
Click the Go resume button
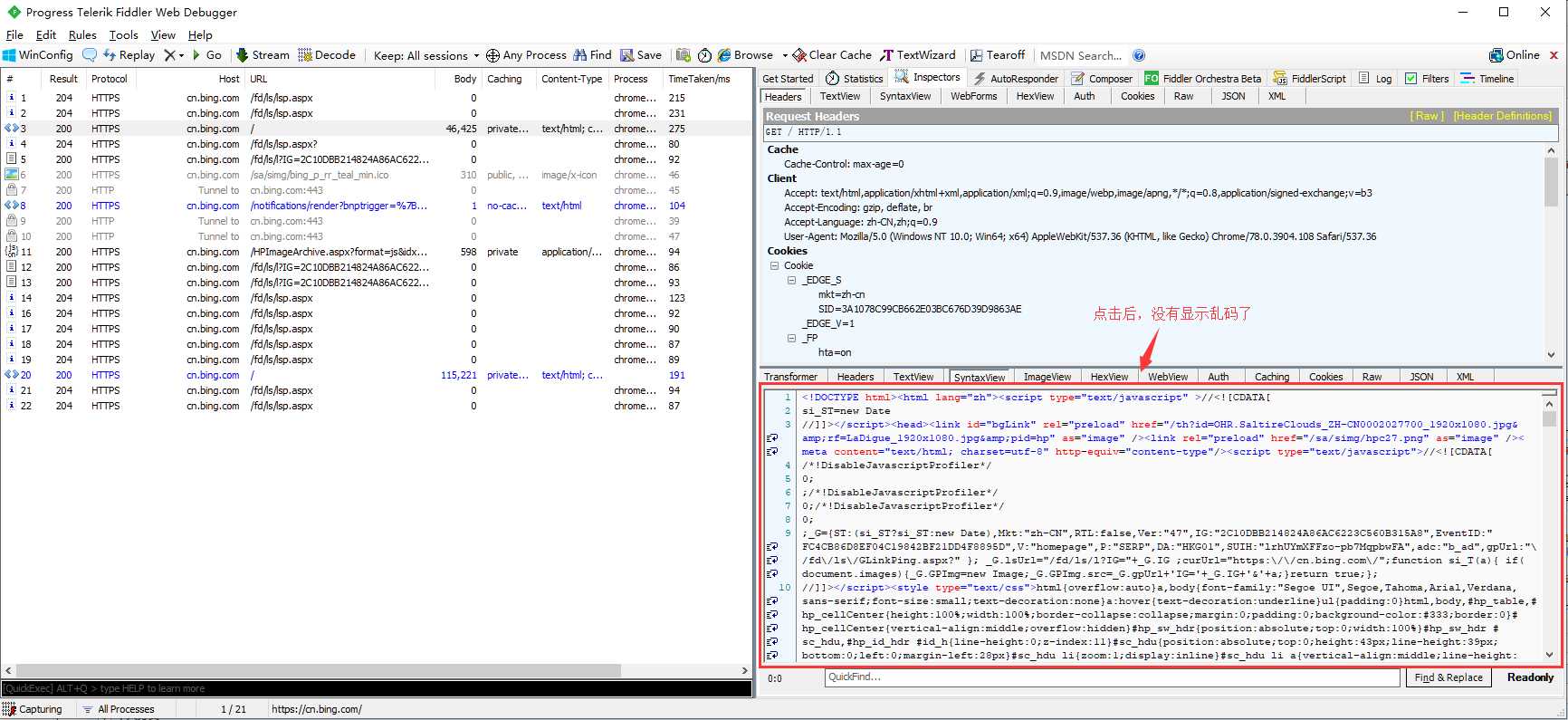coord(206,55)
